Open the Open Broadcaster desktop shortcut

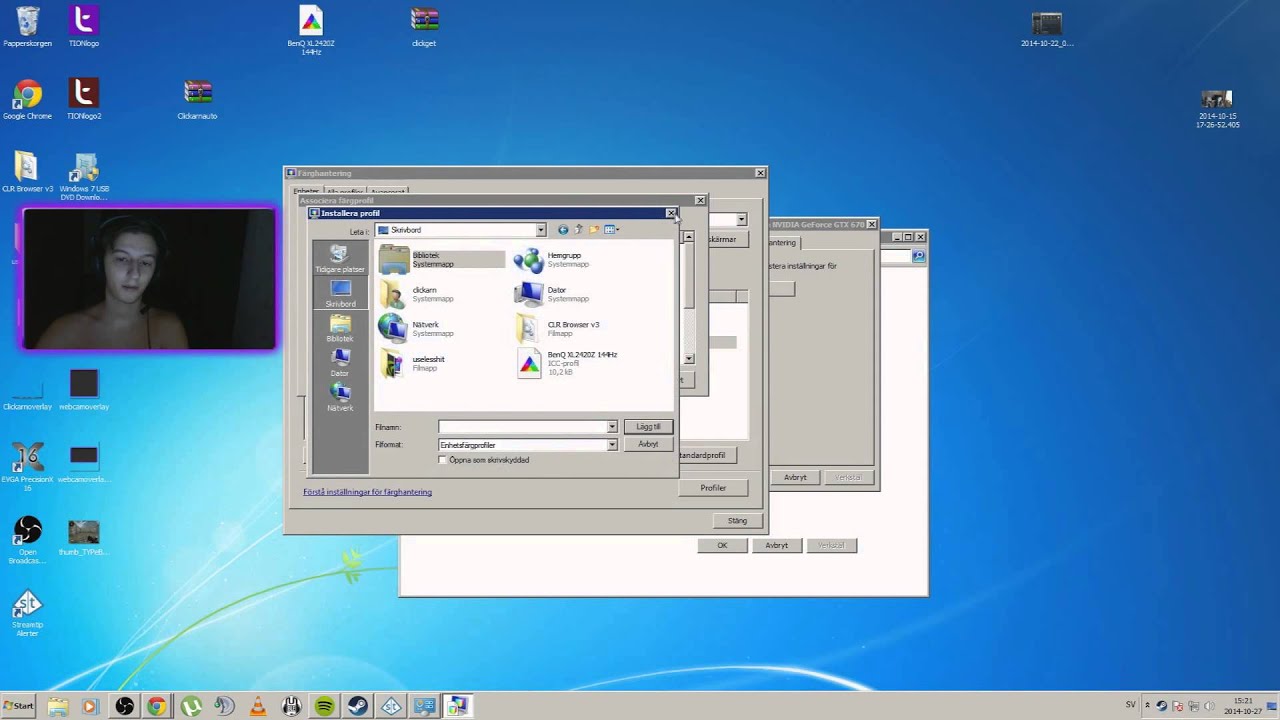(27, 540)
